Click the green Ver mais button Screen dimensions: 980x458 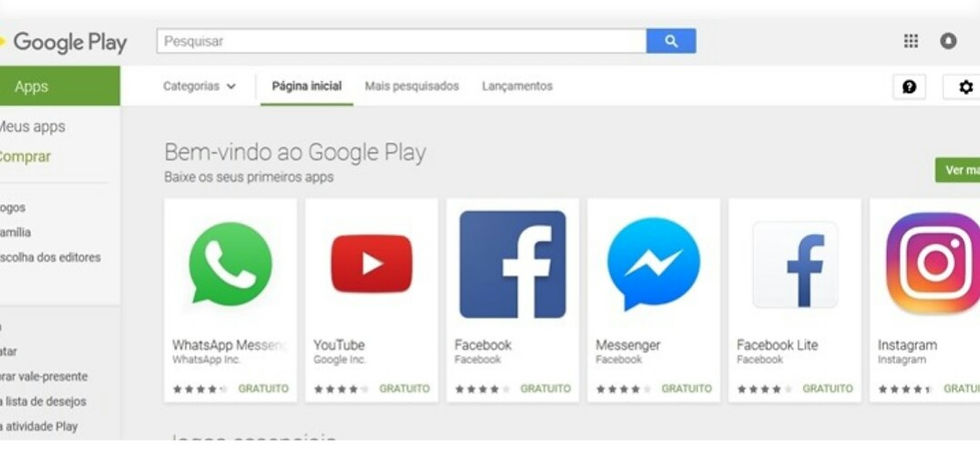958,170
